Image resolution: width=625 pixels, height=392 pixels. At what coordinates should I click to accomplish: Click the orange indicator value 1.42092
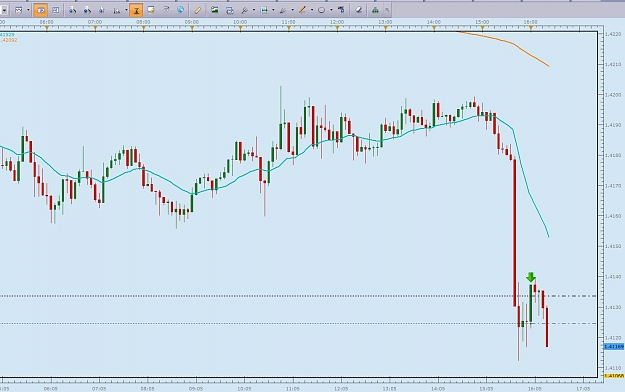[9, 40]
